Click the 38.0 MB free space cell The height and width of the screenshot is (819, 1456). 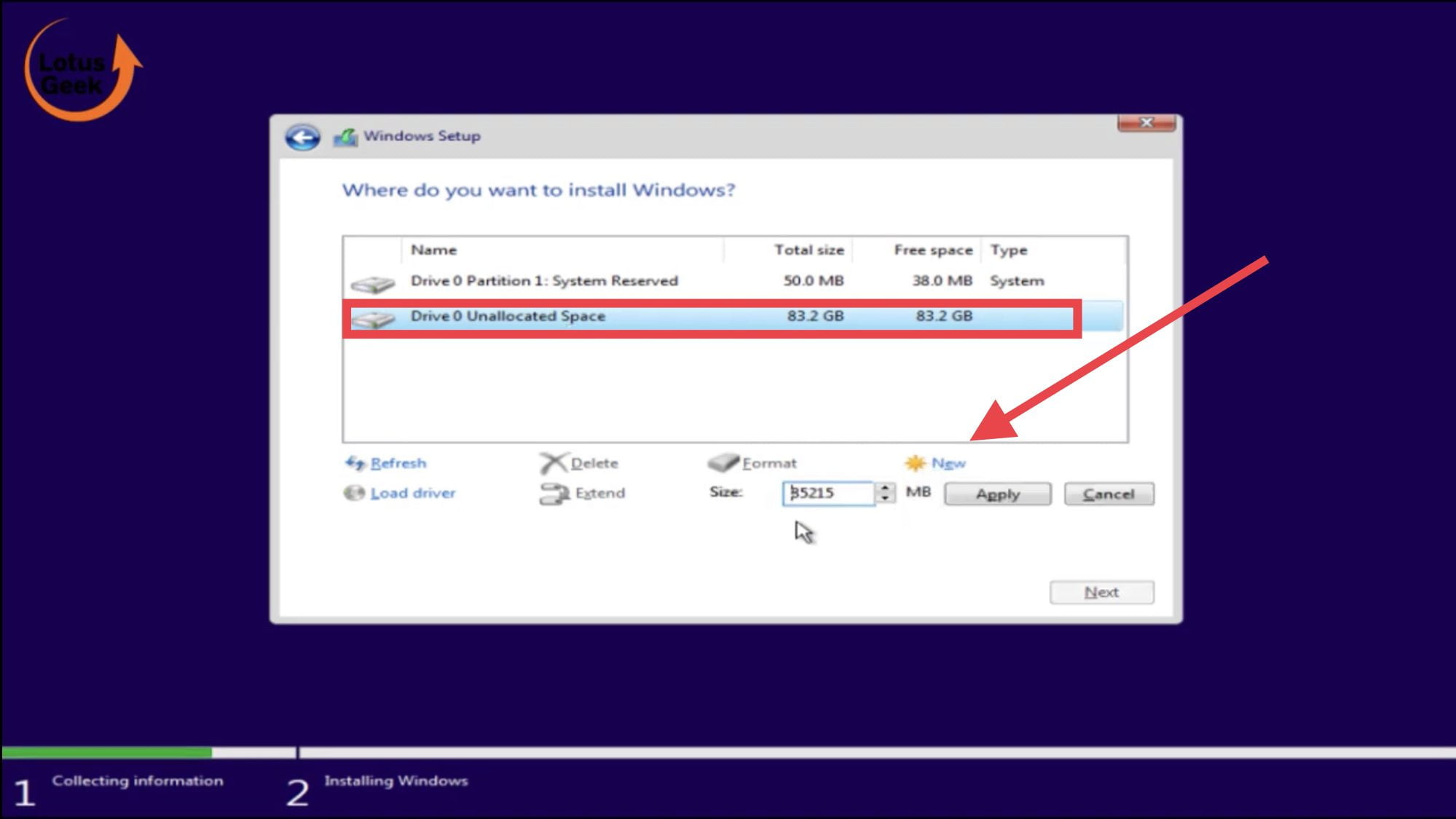(943, 281)
